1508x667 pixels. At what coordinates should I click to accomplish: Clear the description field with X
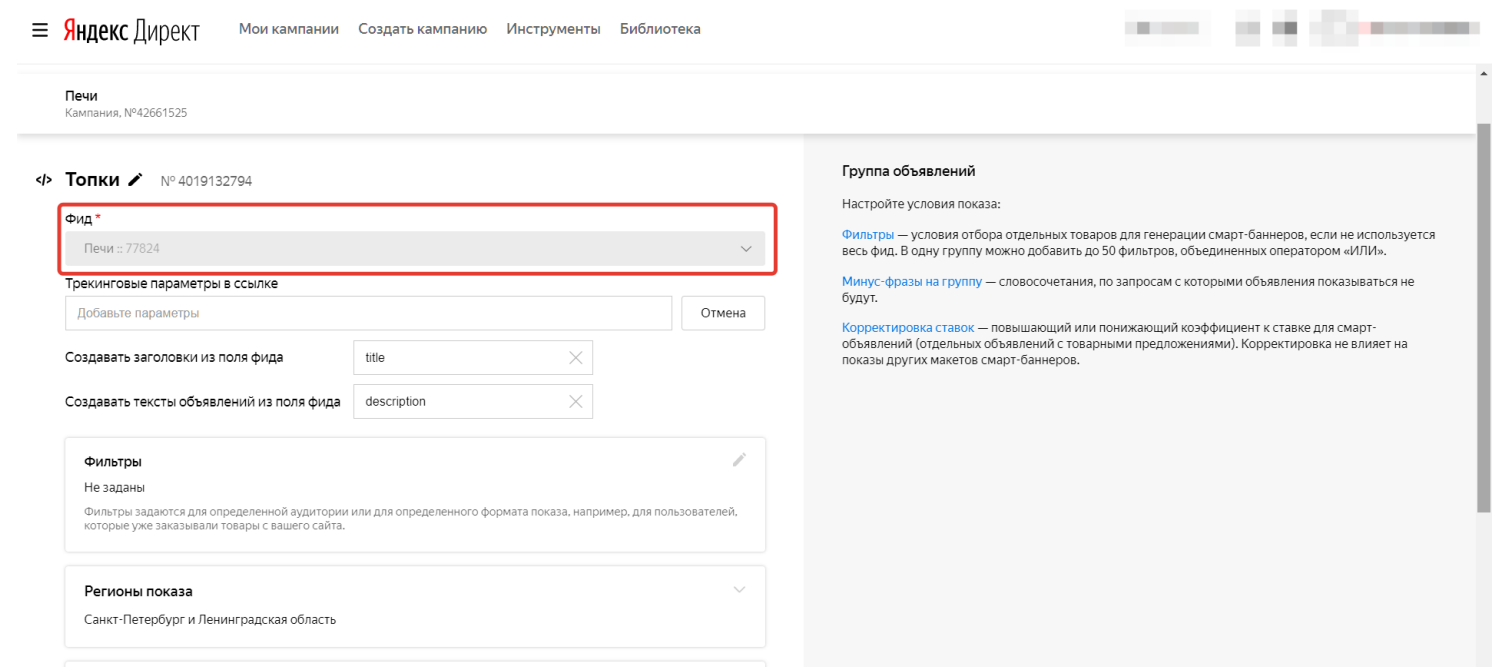575,402
